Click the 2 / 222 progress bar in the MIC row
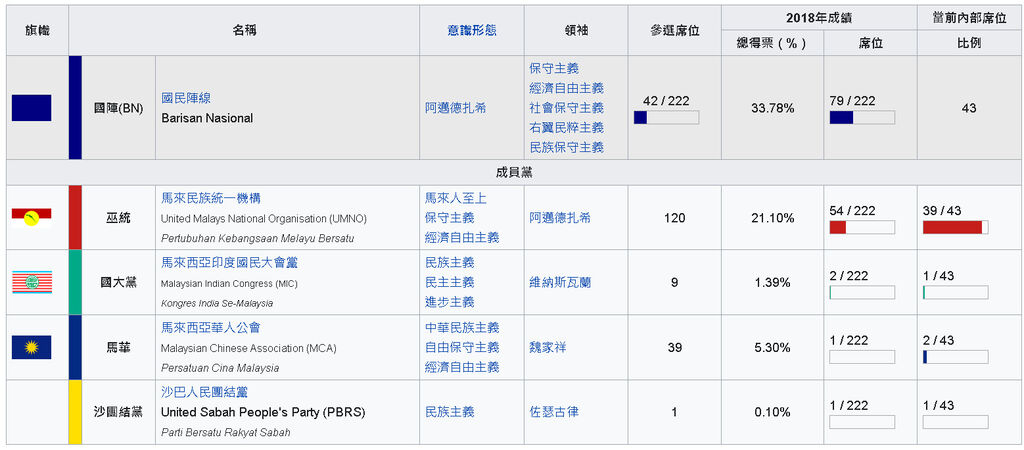The height and width of the screenshot is (450, 1024). point(862,292)
